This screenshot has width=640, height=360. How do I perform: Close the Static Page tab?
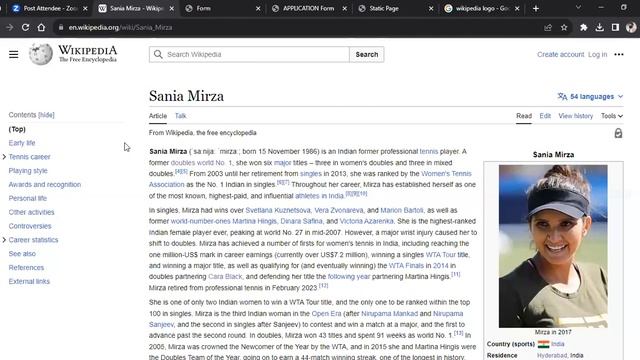click(431, 8)
